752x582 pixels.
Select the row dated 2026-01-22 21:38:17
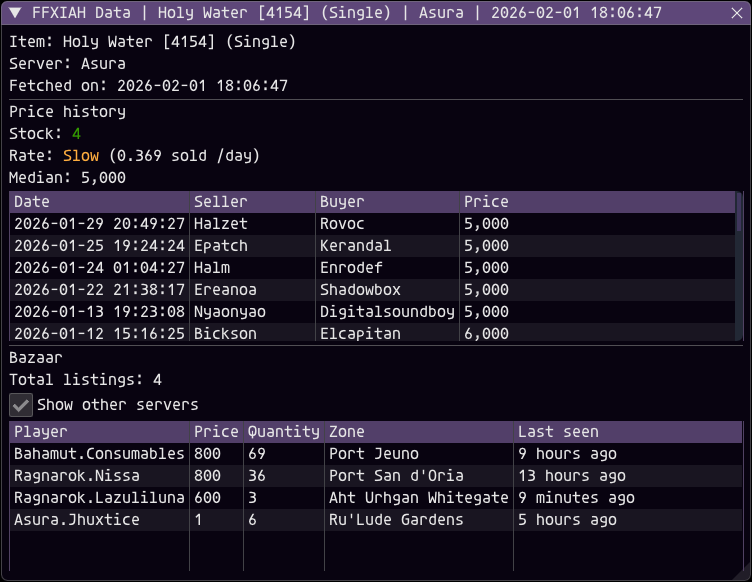(372, 290)
